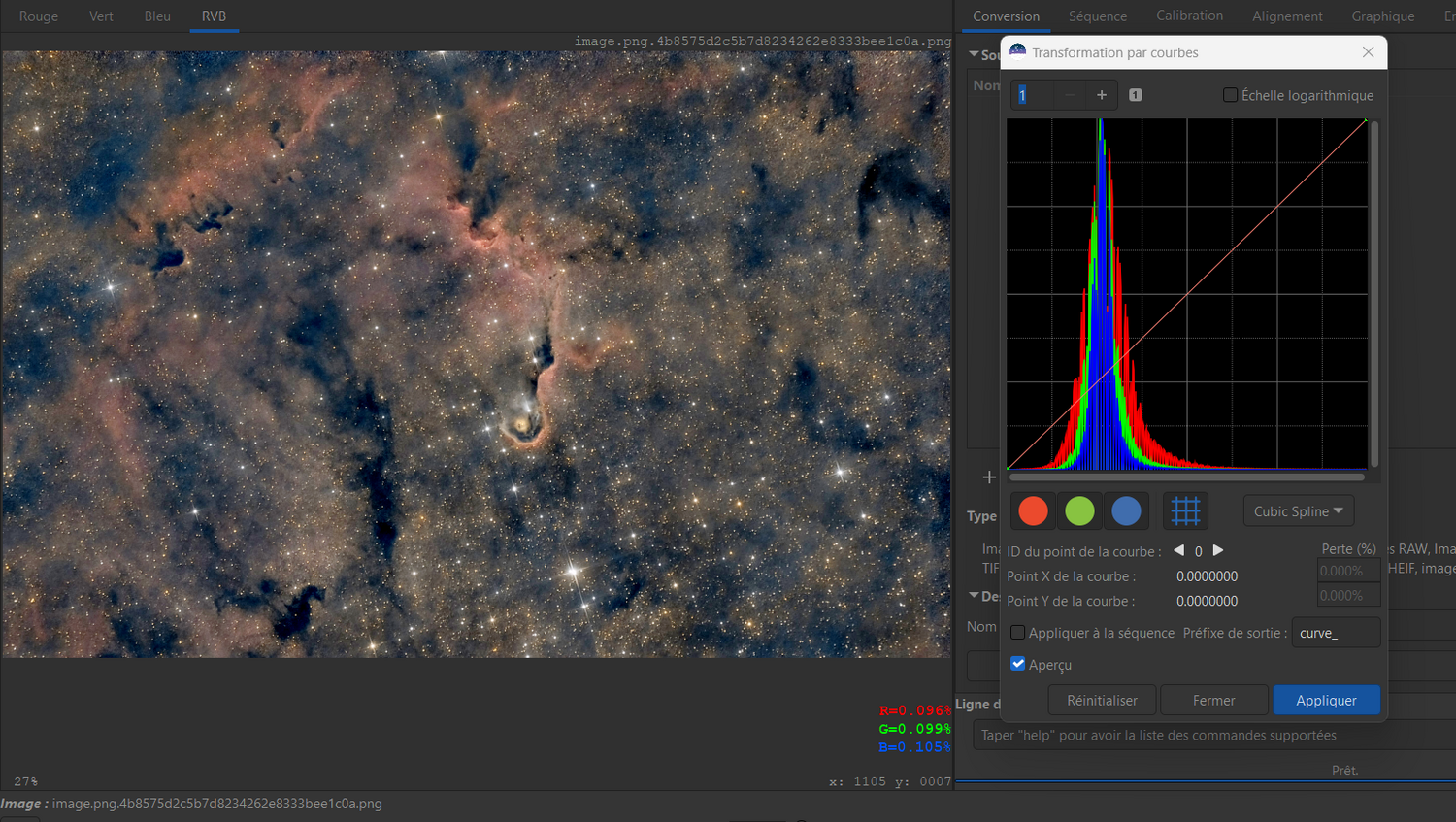Go to next curve point ID arrow

tap(1218, 550)
